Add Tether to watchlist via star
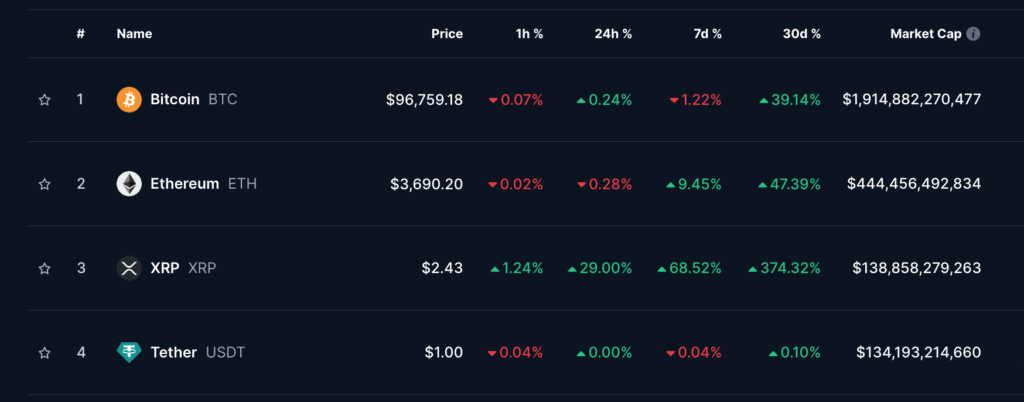Screen dimensions: 1024x402 tap(44, 352)
